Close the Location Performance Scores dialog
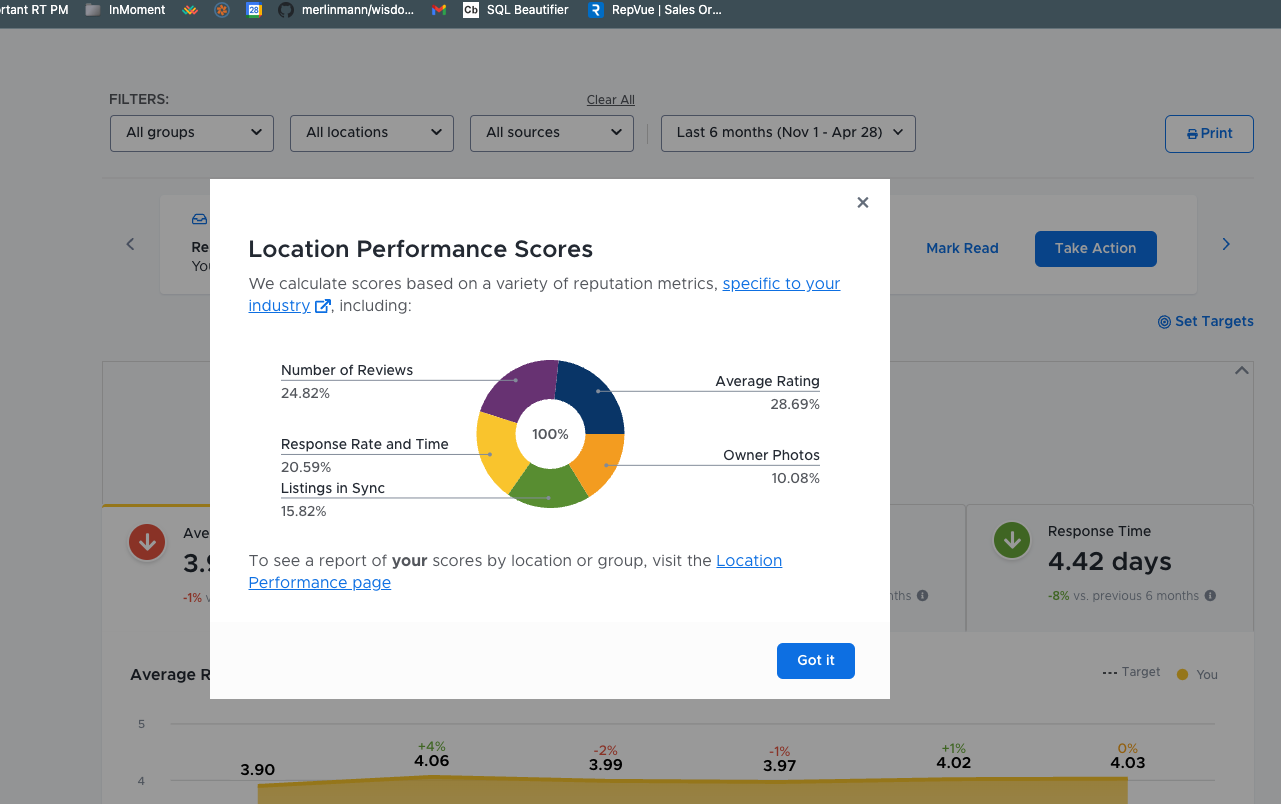This screenshot has width=1281, height=804. point(862,202)
